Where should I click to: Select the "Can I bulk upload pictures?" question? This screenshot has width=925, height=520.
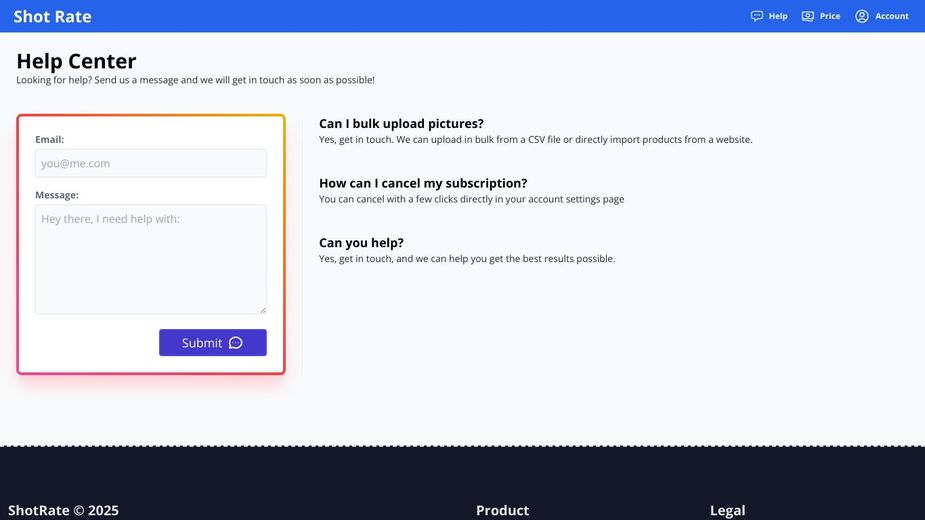click(x=401, y=124)
